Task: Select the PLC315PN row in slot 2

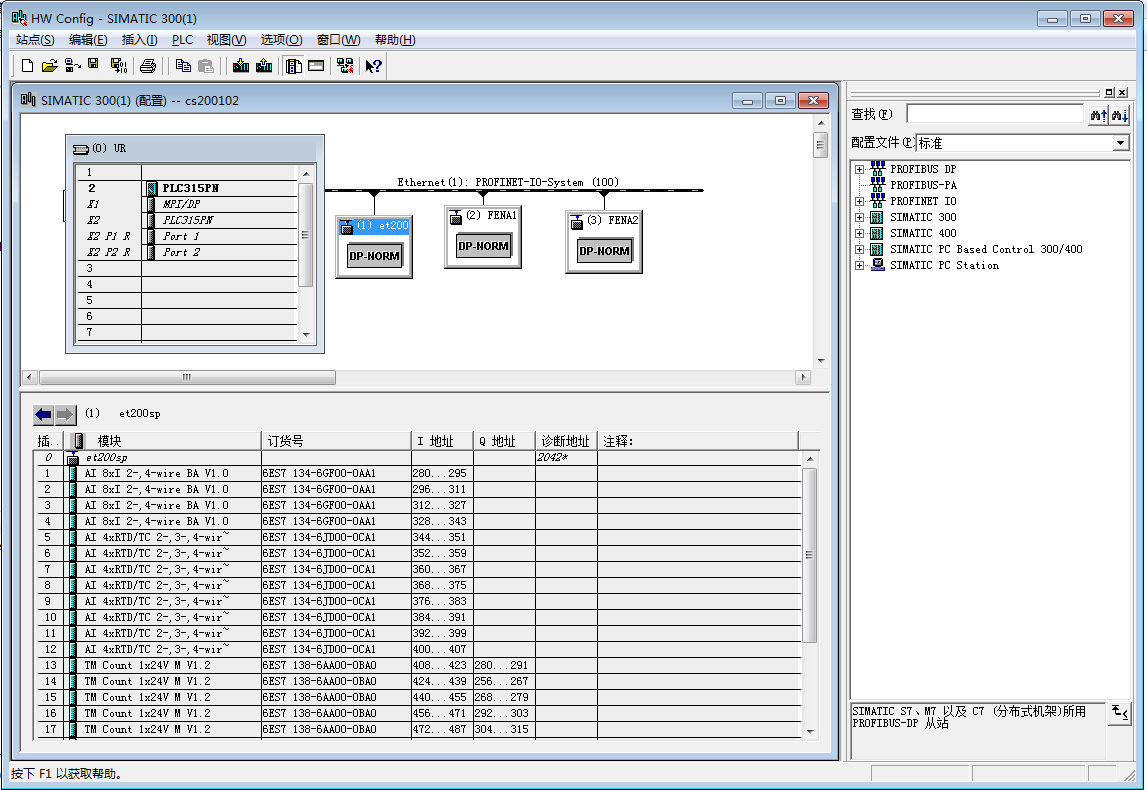Action: (x=187, y=188)
